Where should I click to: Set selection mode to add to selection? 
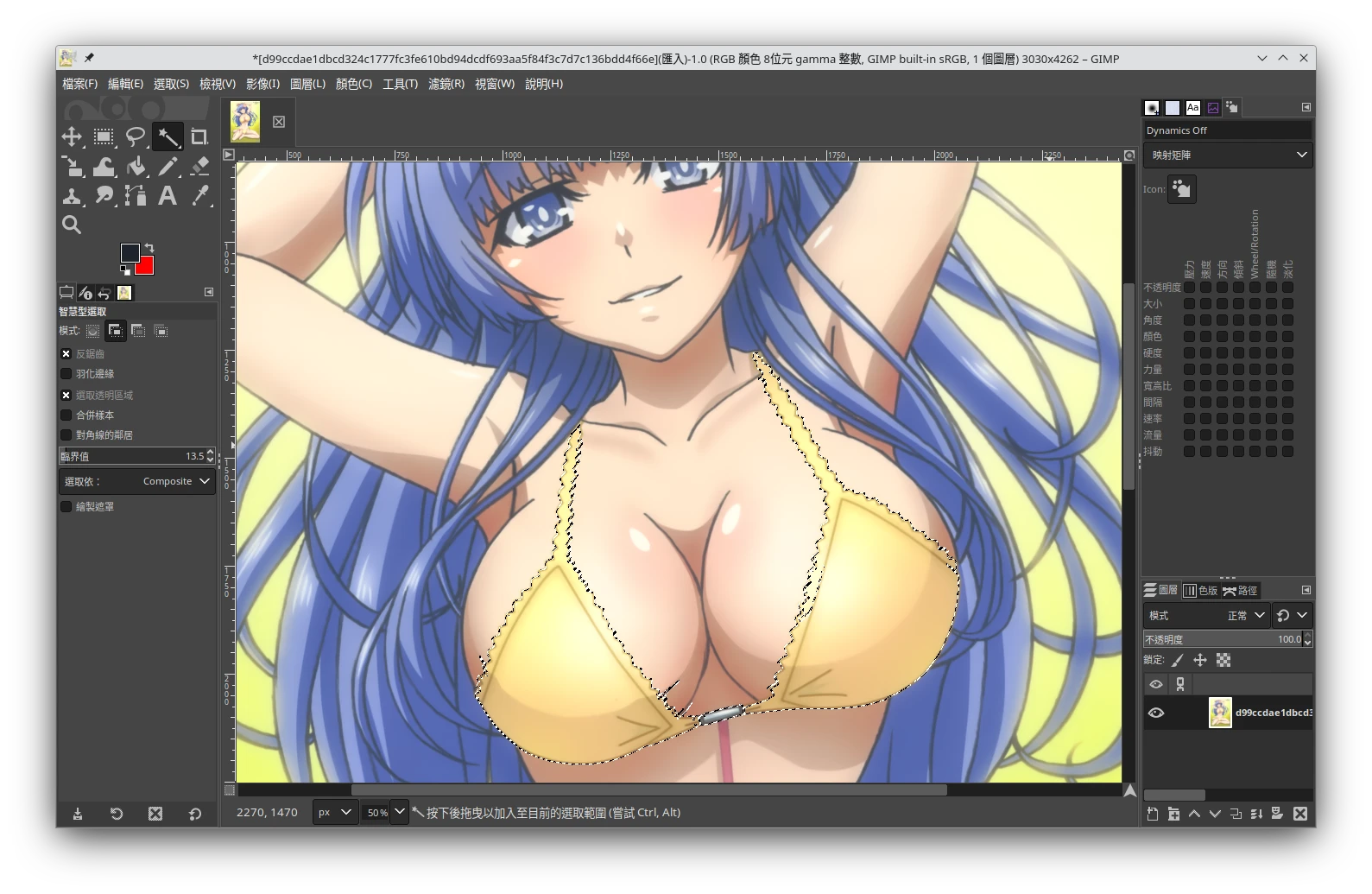point(115,331)
